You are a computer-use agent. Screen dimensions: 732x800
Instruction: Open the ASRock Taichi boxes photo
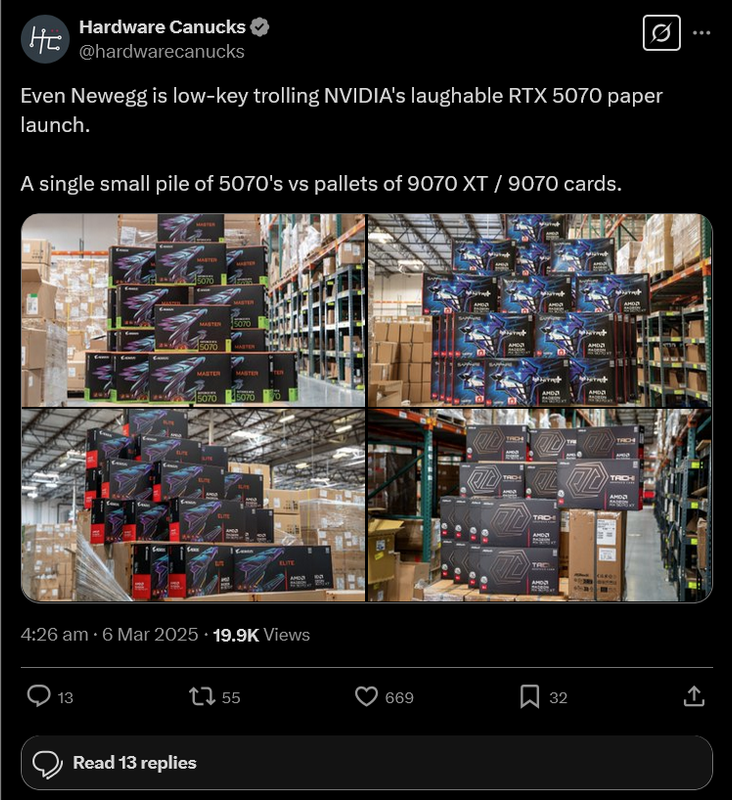[x=540, y=505]
